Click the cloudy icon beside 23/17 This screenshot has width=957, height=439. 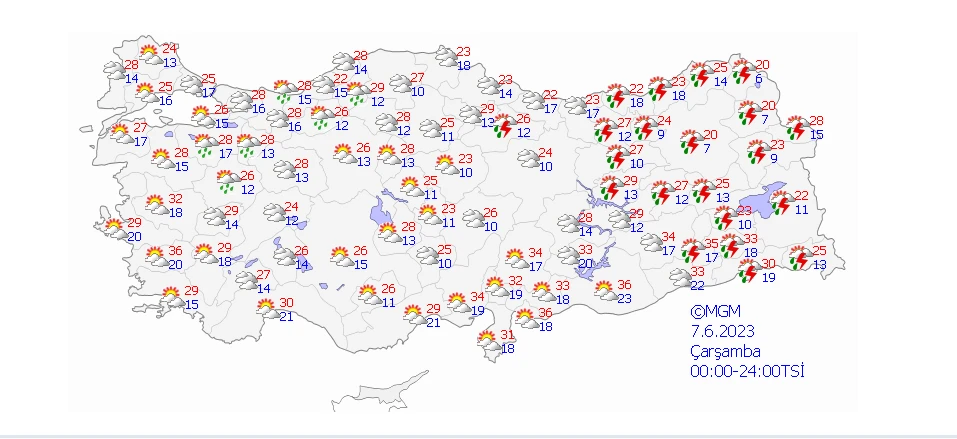point(575,106)
